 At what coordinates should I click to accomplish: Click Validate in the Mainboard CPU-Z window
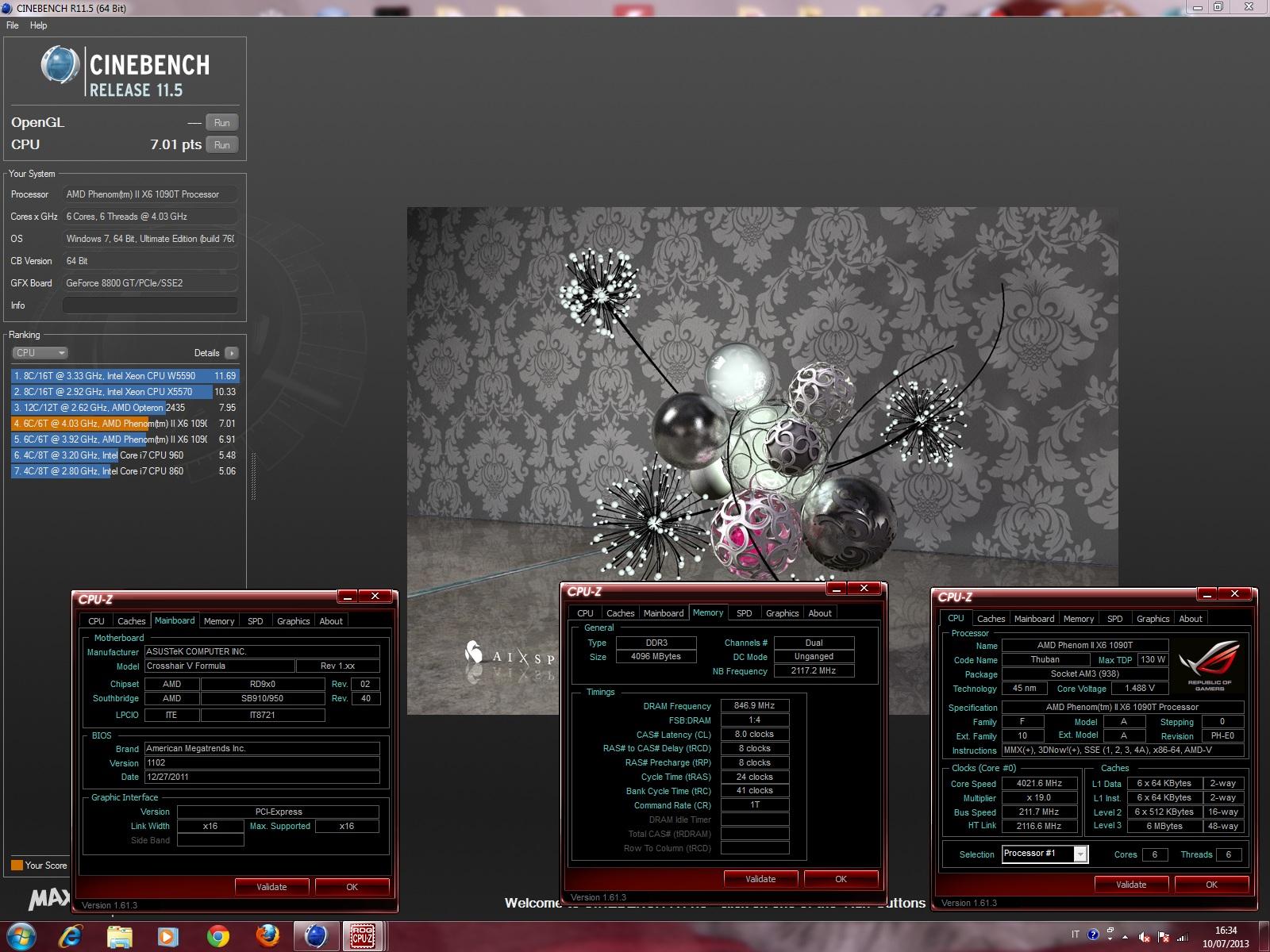[x=271, y=887]
